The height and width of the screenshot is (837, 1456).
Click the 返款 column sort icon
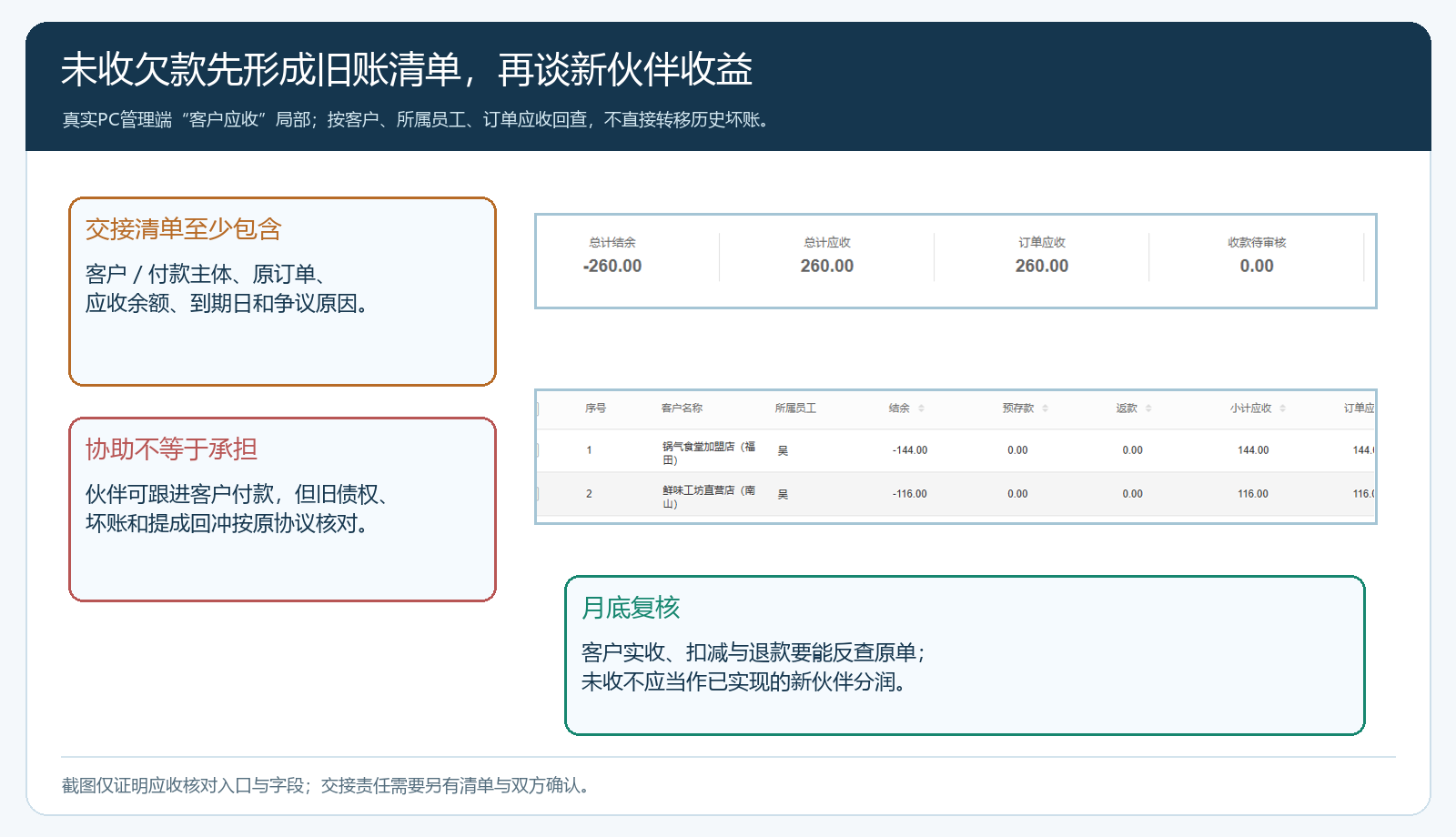point(1148,408)
